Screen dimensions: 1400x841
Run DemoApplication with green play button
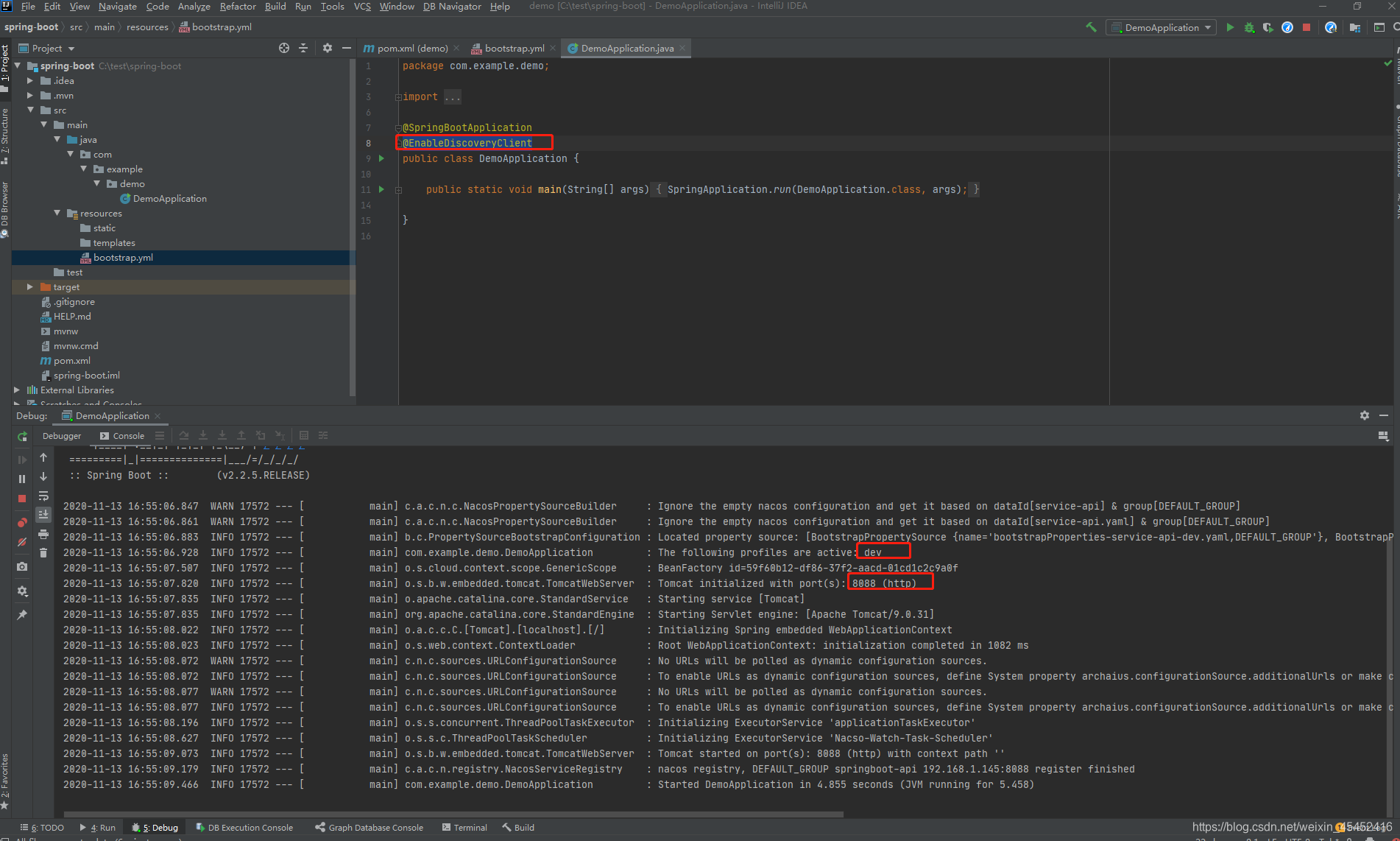pyautogui.click(x=1230, y=27)
